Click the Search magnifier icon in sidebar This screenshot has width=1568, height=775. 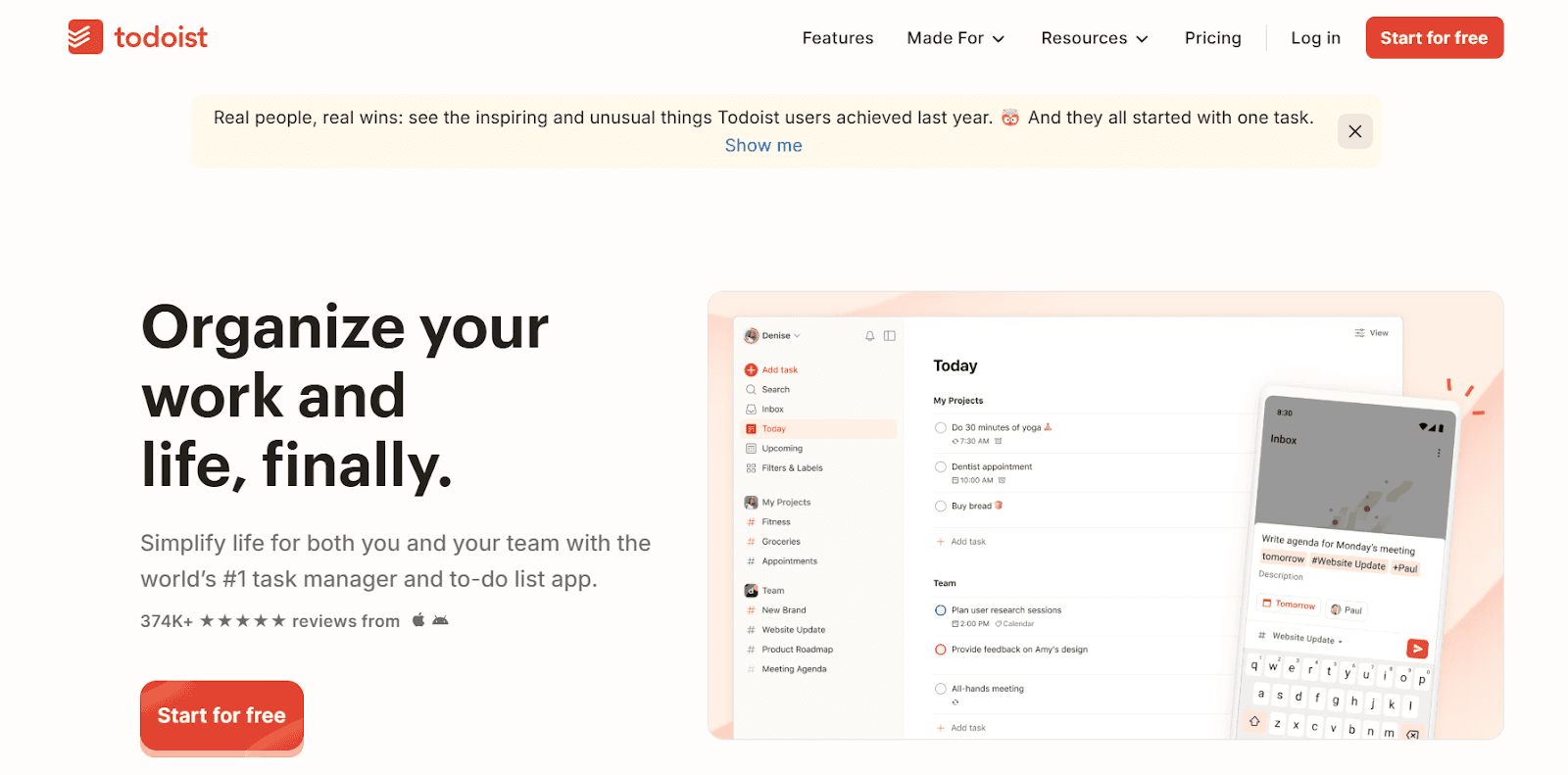coord(751,390)
